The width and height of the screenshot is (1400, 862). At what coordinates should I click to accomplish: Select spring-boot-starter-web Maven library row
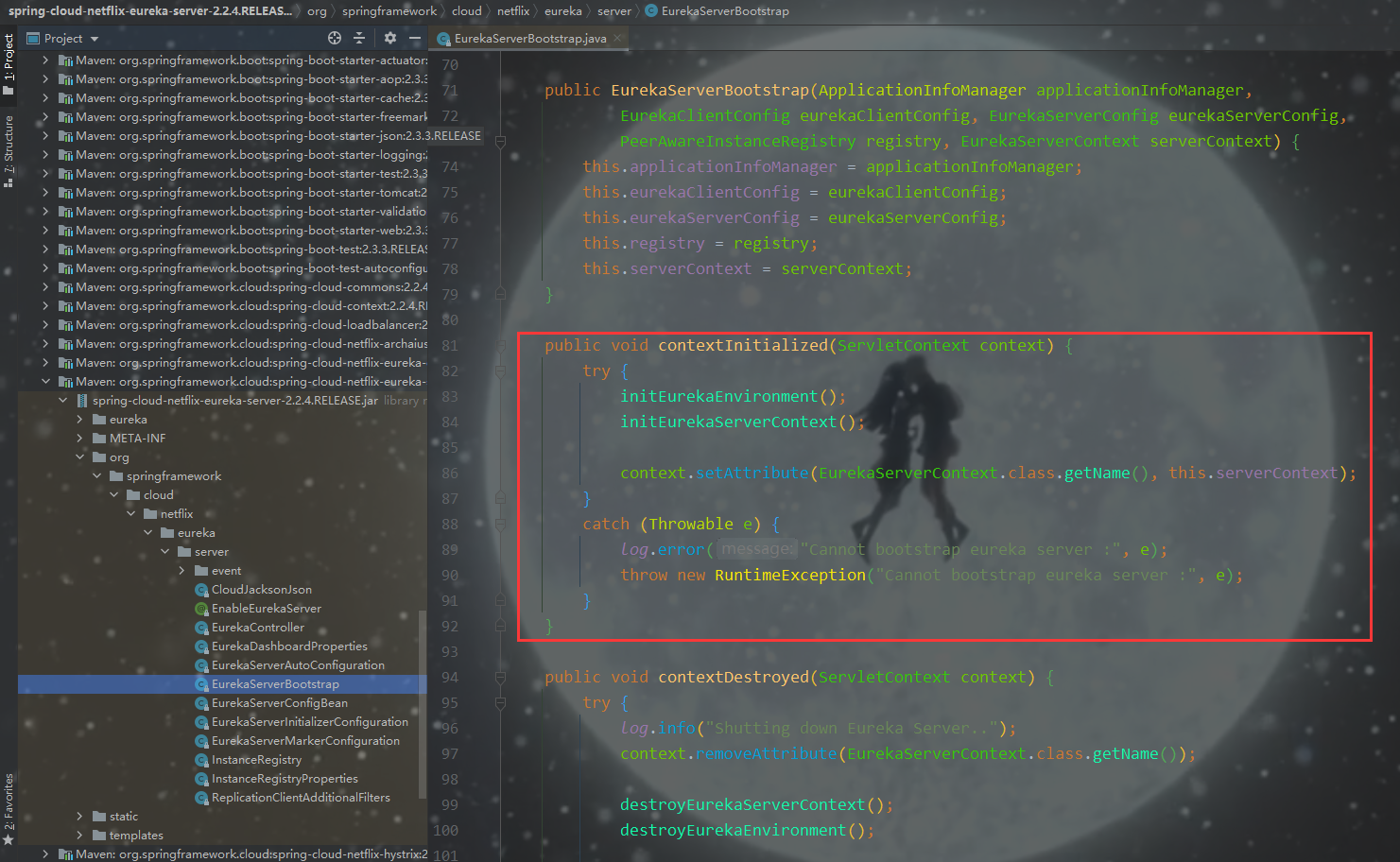point(222,231)
